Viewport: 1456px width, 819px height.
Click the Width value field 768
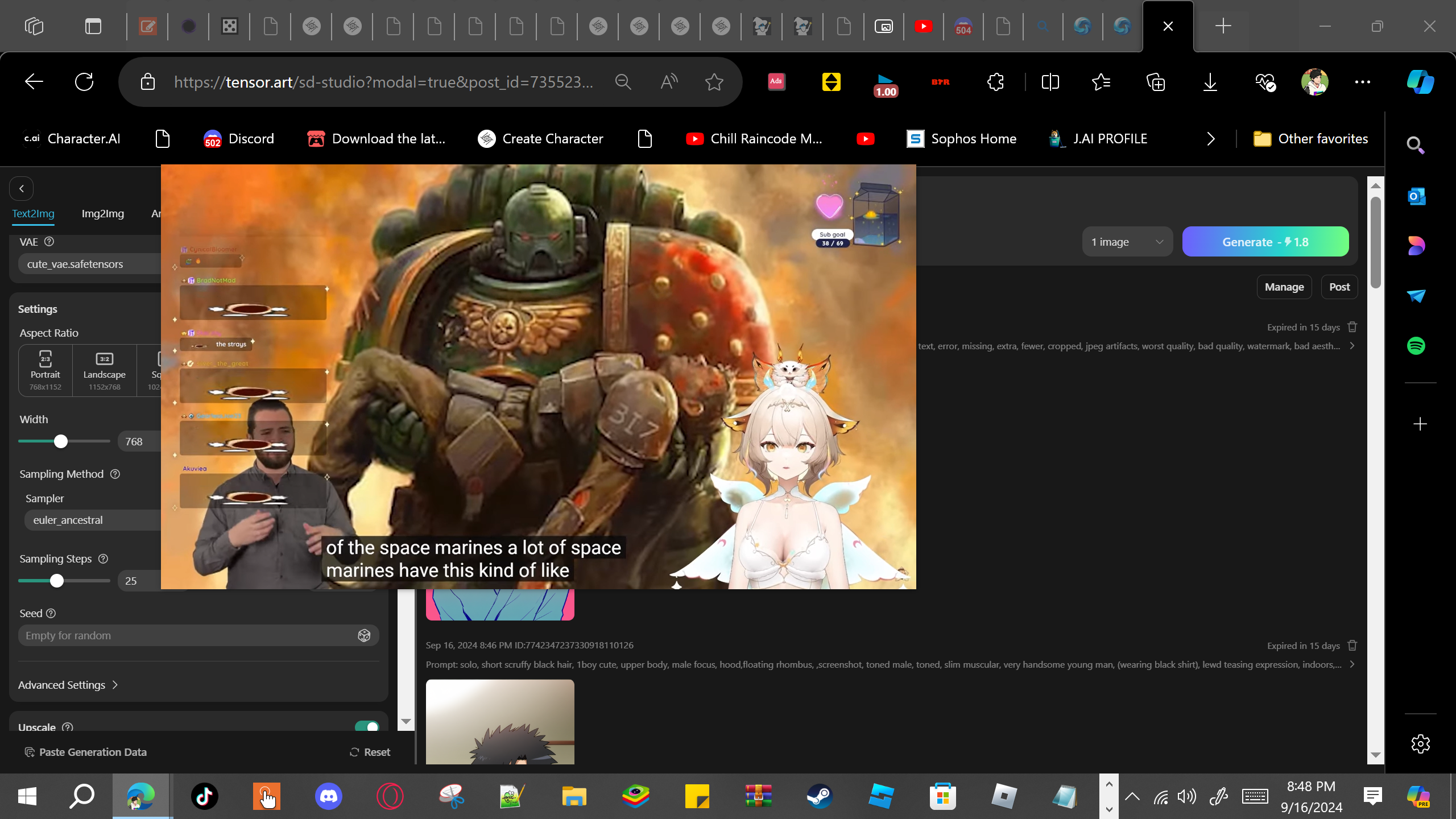(x=139, y=441)
